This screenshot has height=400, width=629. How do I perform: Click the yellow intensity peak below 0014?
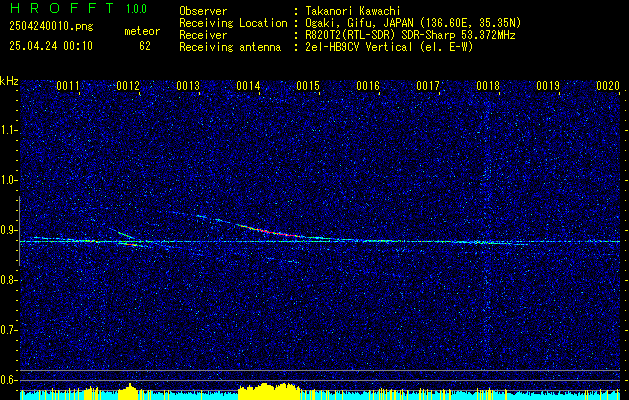pos(269,391)
